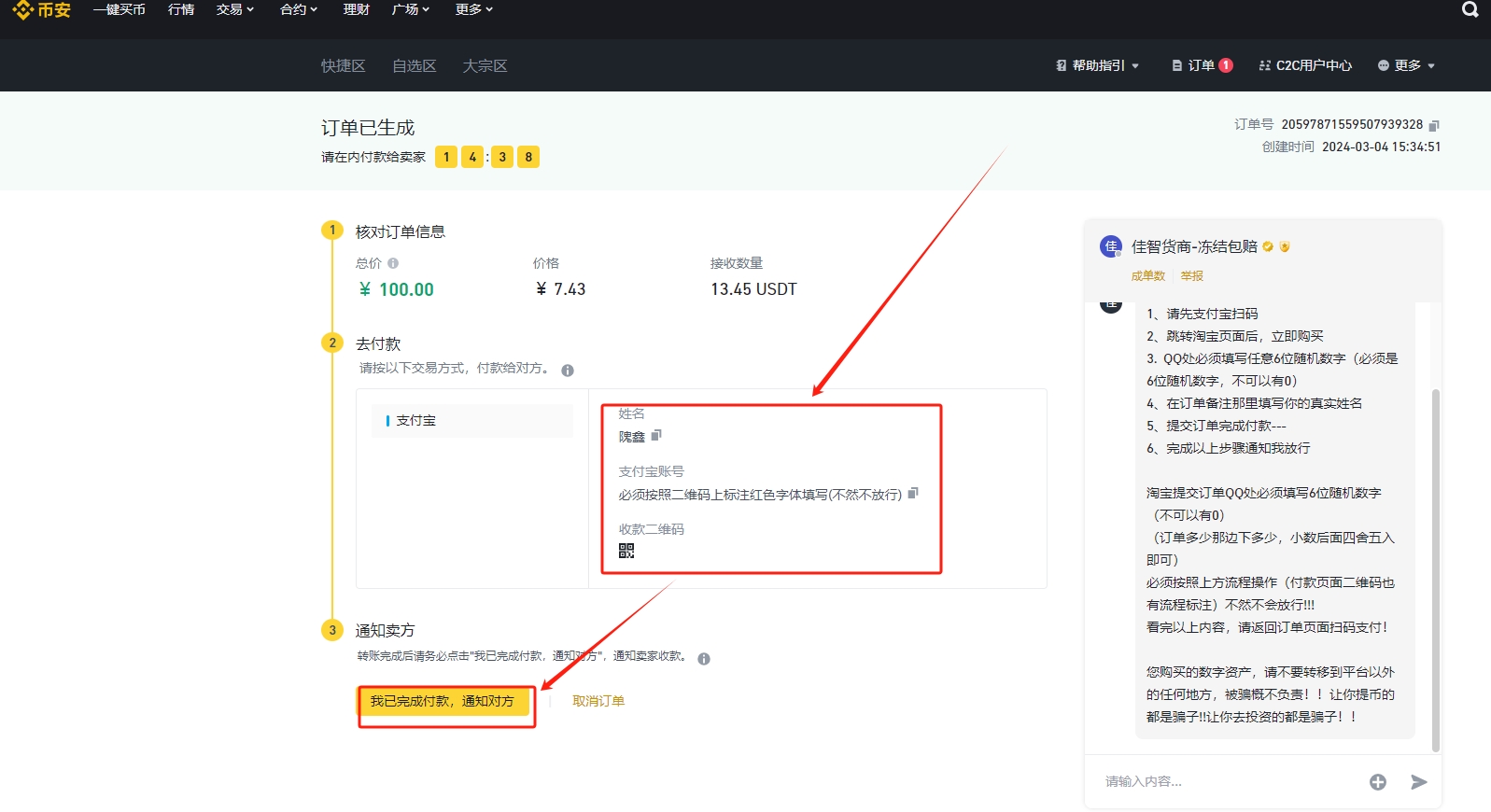Click the 举报 link
This screenshot has width=1491, height=812.
click(1192, 276)
